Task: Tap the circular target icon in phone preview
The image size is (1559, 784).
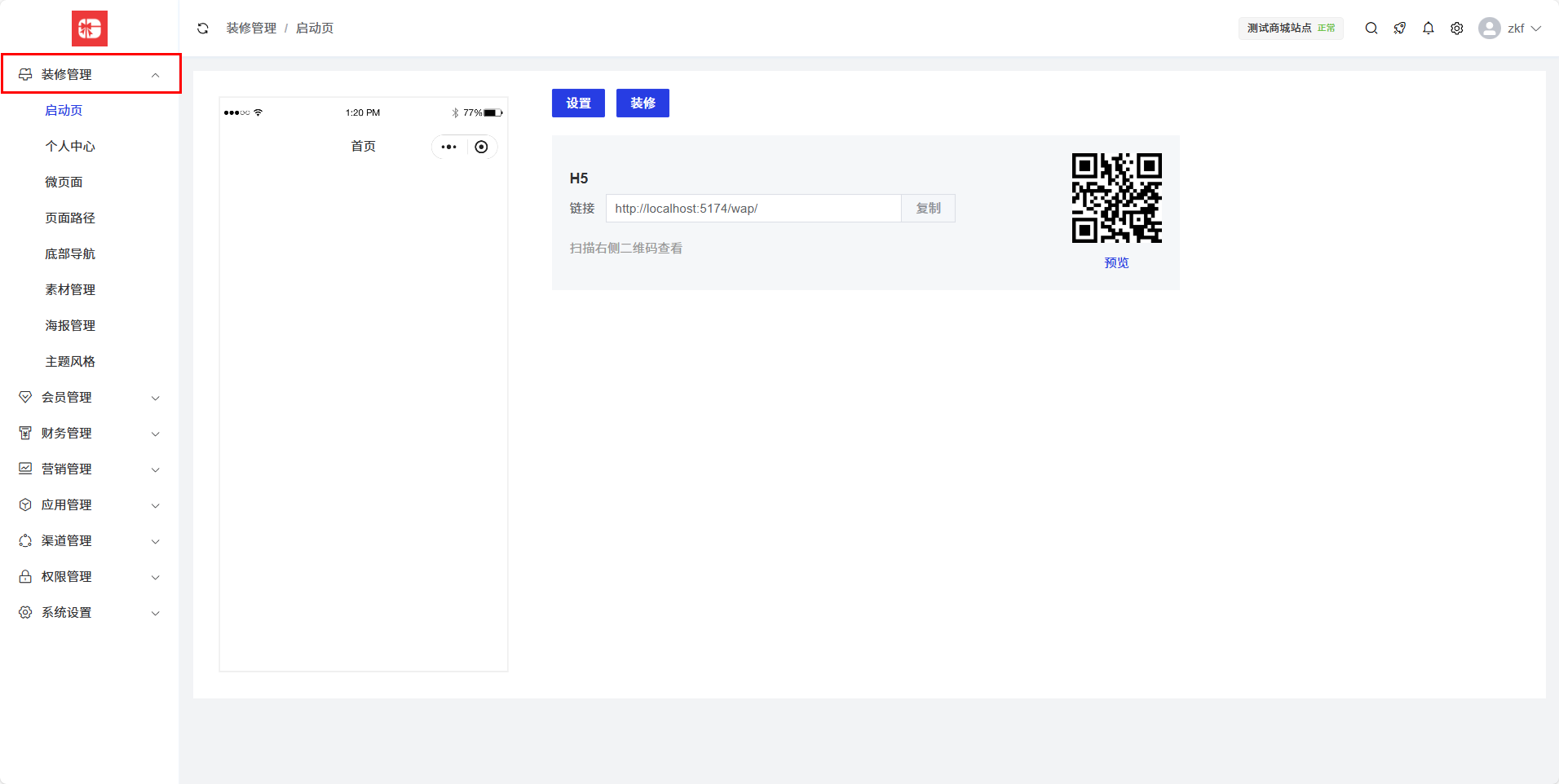Action: pyautogui.click(x=481, y=148)
